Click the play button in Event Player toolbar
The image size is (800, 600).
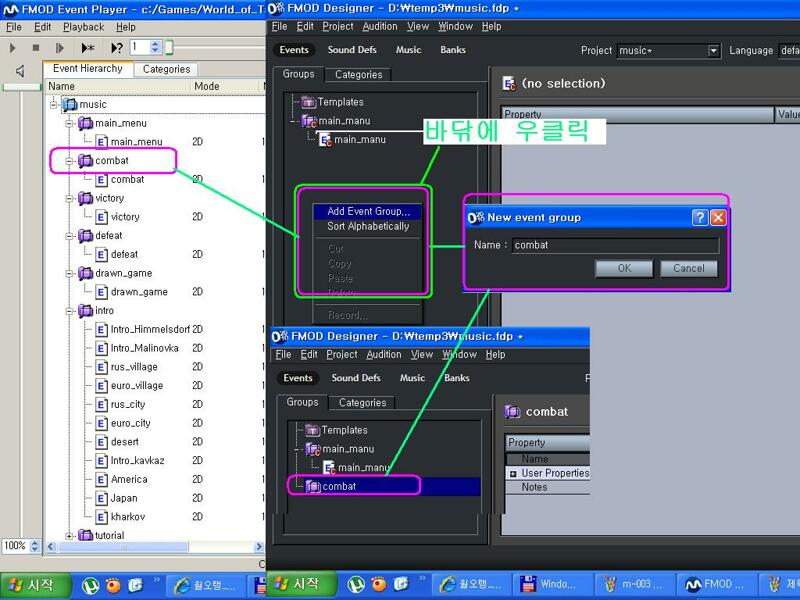point(13,48)
